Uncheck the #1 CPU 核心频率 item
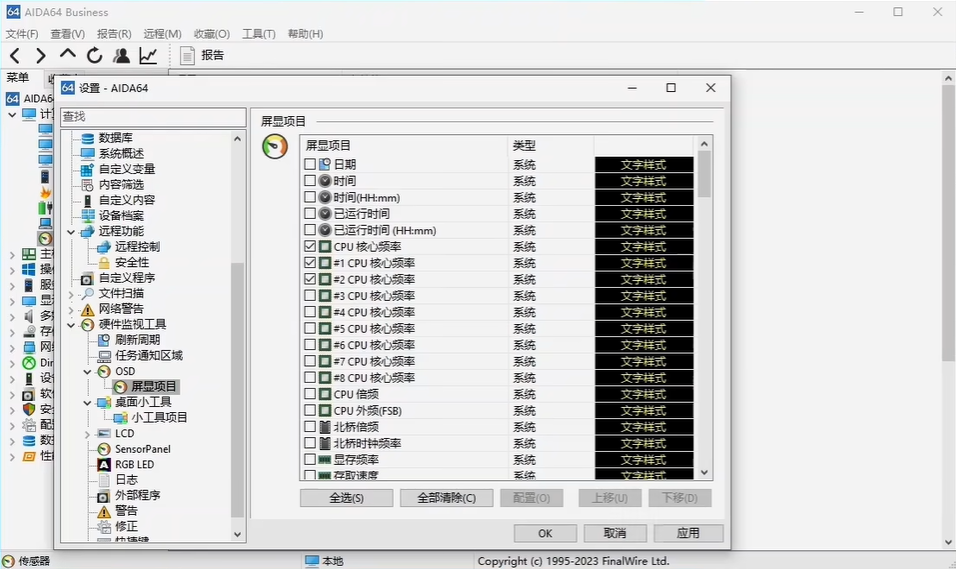Image resolution: width=956 pixels, height=569 pixels. 310,263
